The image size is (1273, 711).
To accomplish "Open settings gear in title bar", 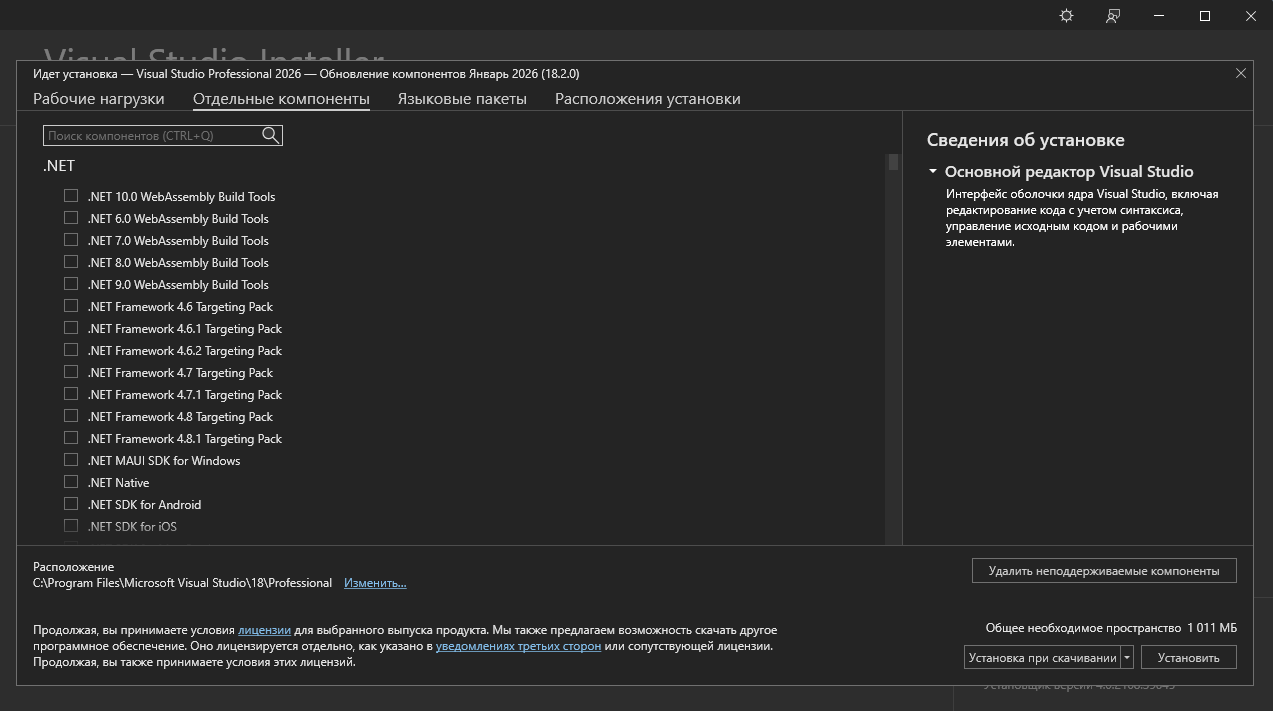I will [x=1067, y=16].
